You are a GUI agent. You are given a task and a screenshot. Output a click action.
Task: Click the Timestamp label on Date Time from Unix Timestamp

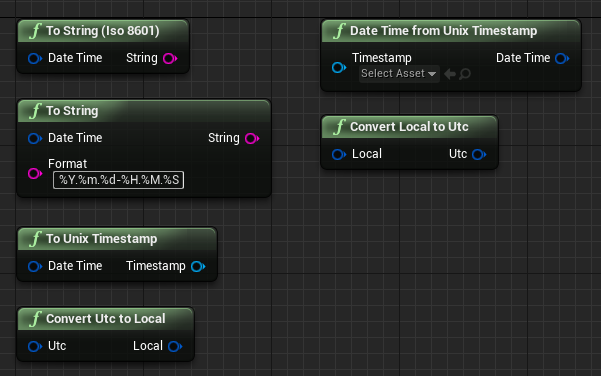point(382,58)
